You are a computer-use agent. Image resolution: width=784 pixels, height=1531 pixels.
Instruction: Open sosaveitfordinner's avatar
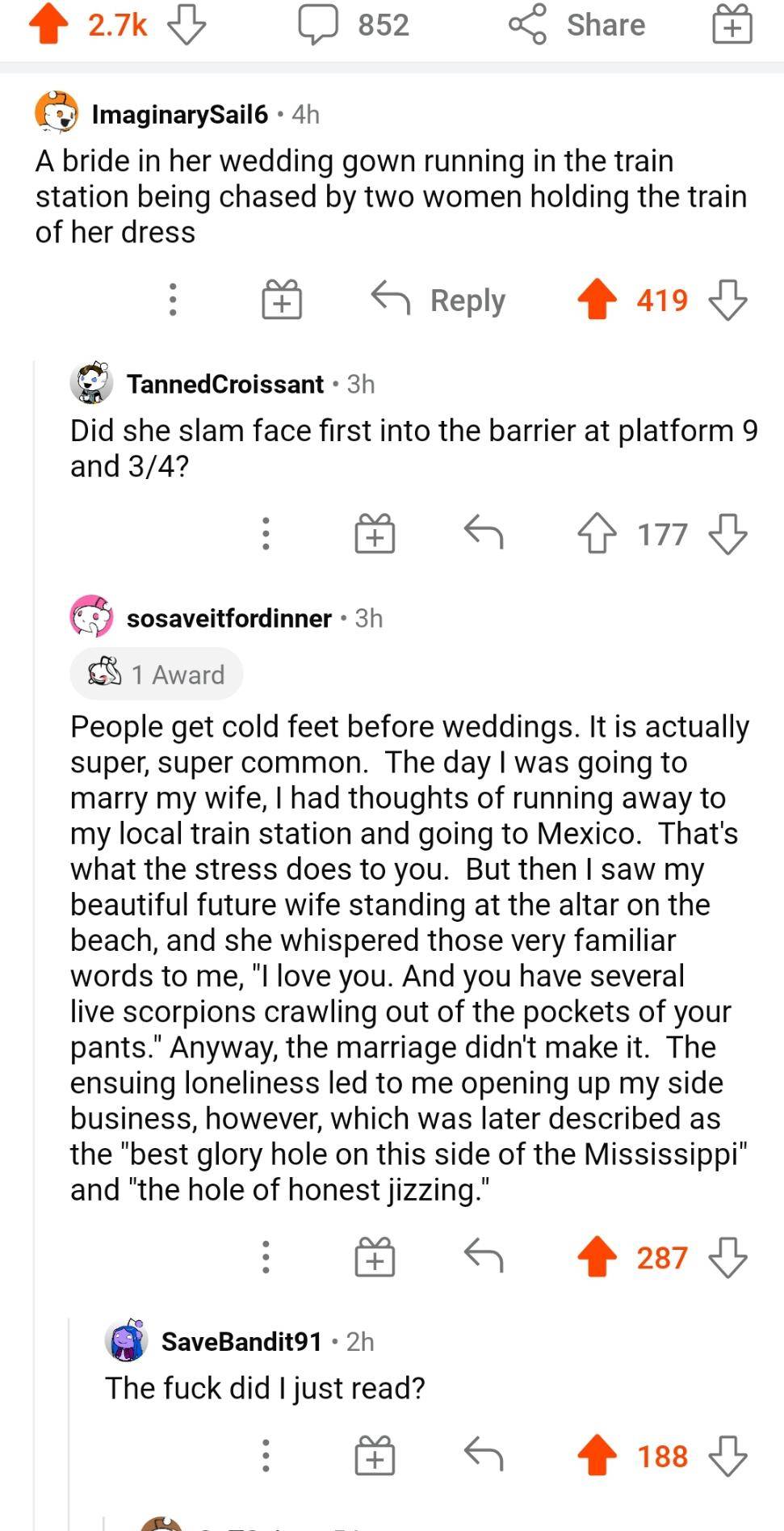pyautogui.click(x=91, y=618)
